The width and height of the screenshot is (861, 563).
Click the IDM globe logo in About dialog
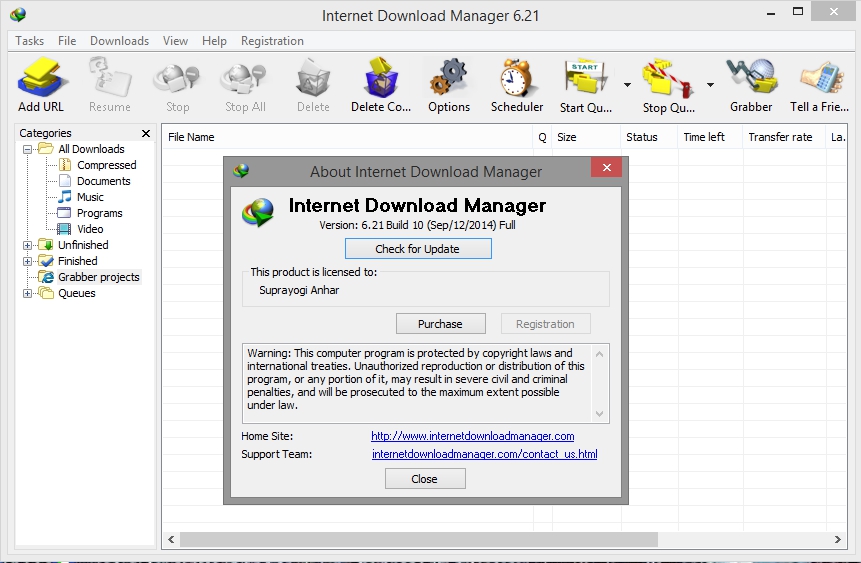coord(258,212)
